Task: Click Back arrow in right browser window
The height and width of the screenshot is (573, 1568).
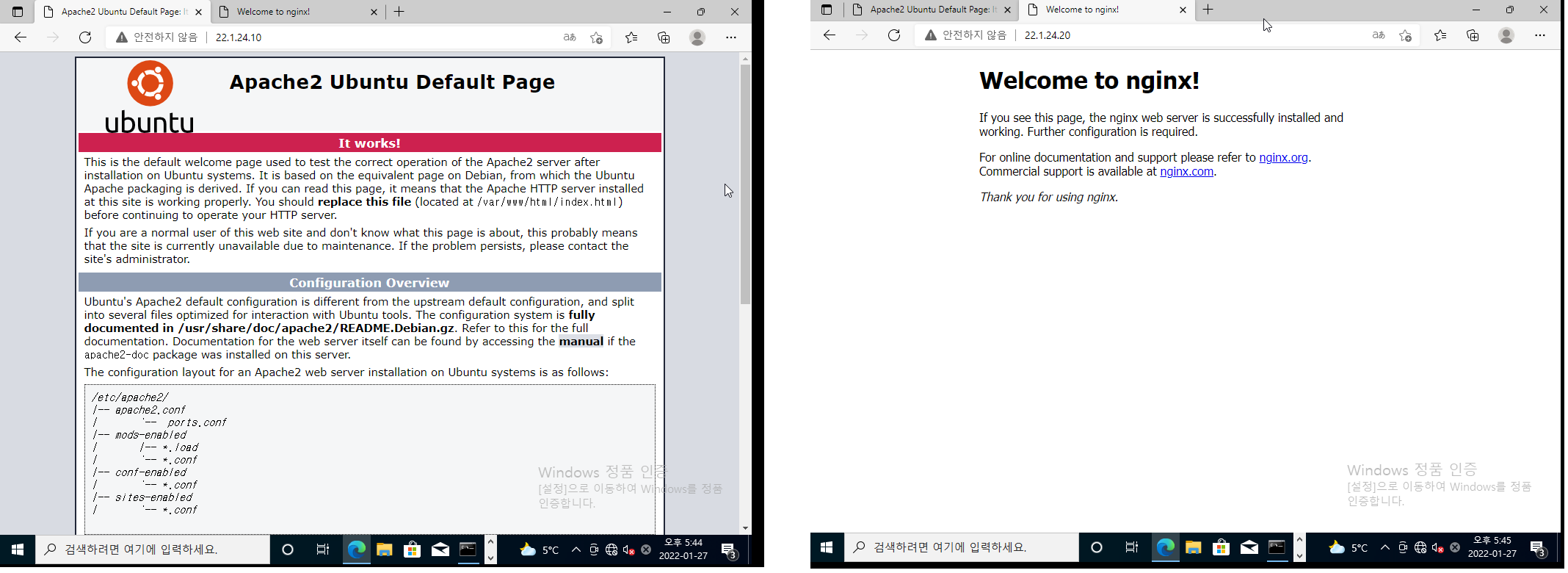Action: coord(830,35)
